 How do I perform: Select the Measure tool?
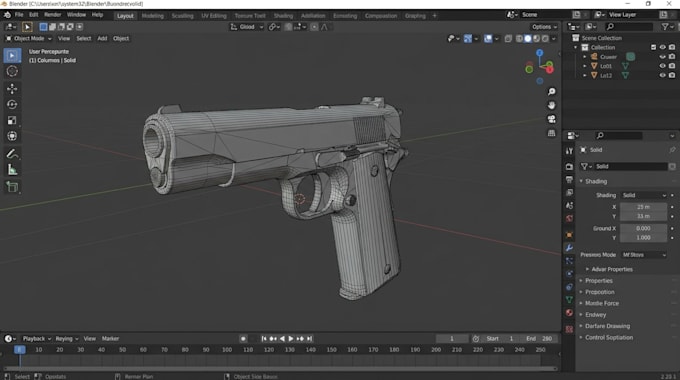12,170
